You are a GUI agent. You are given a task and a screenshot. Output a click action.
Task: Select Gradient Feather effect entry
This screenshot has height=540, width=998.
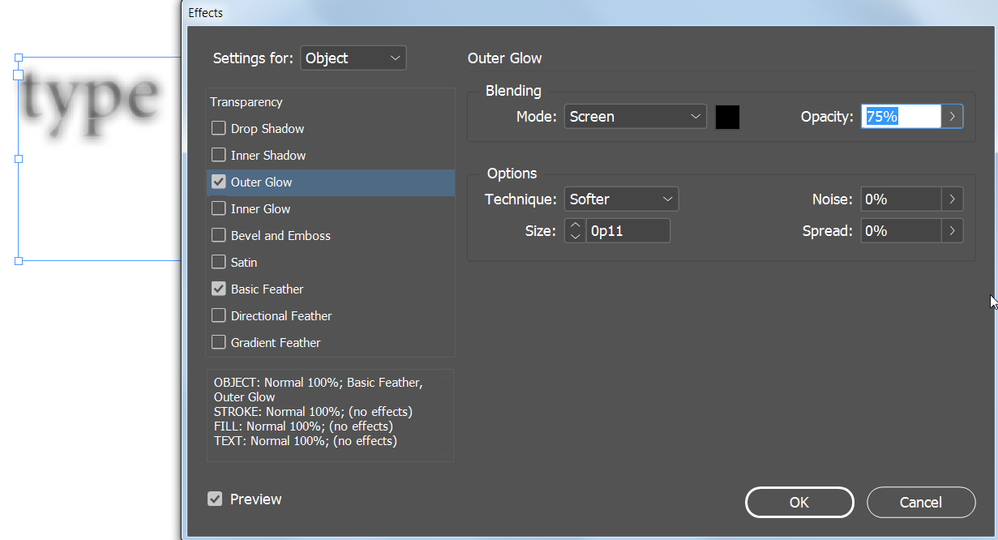tap(276, 342)
